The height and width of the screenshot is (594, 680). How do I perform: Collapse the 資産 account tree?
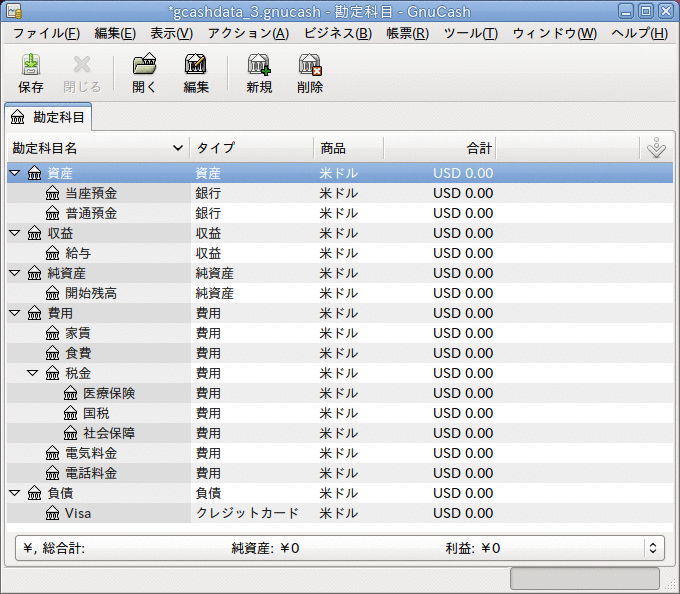(15, 173)
